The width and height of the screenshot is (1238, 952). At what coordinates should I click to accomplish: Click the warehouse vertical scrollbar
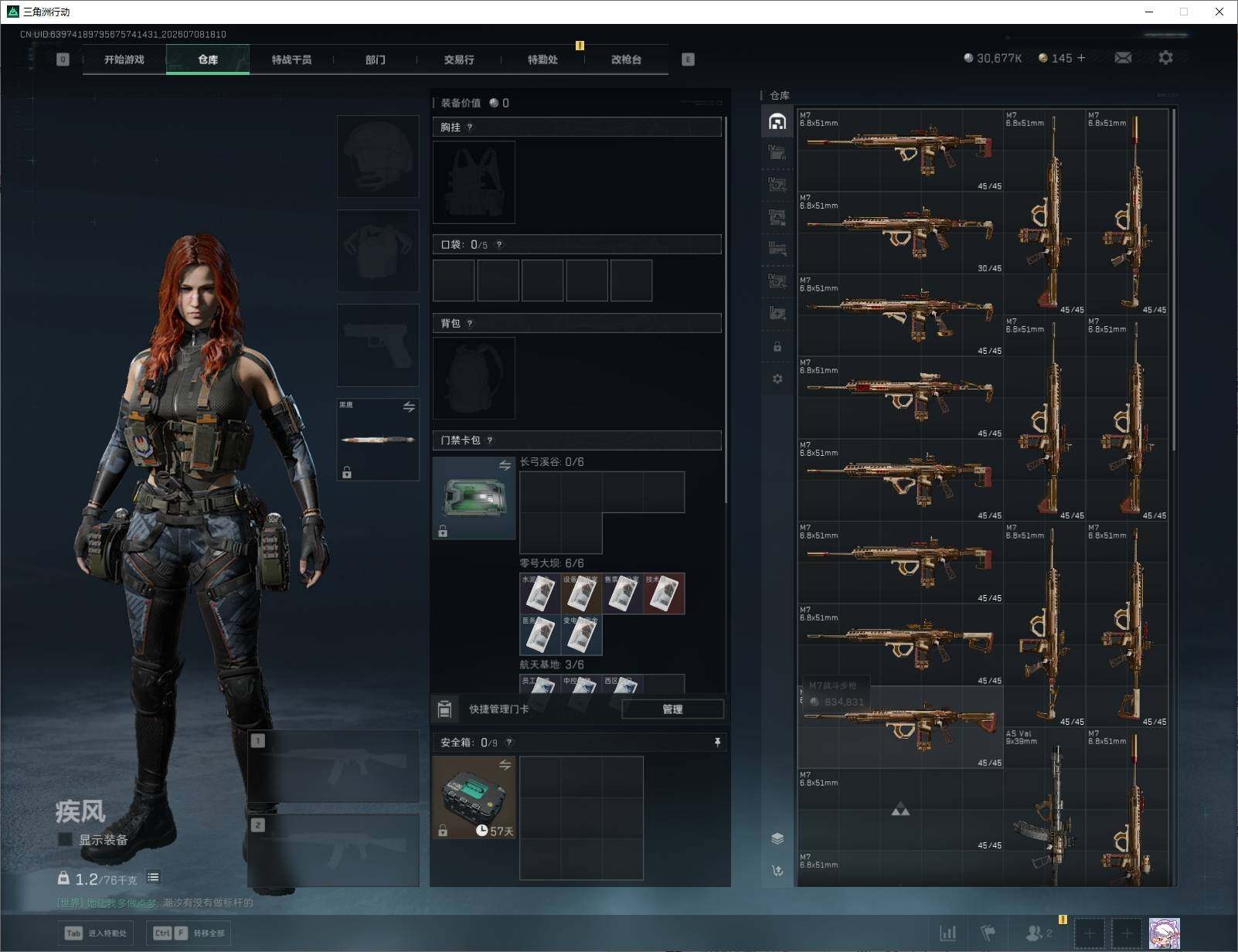[1174, 280]
